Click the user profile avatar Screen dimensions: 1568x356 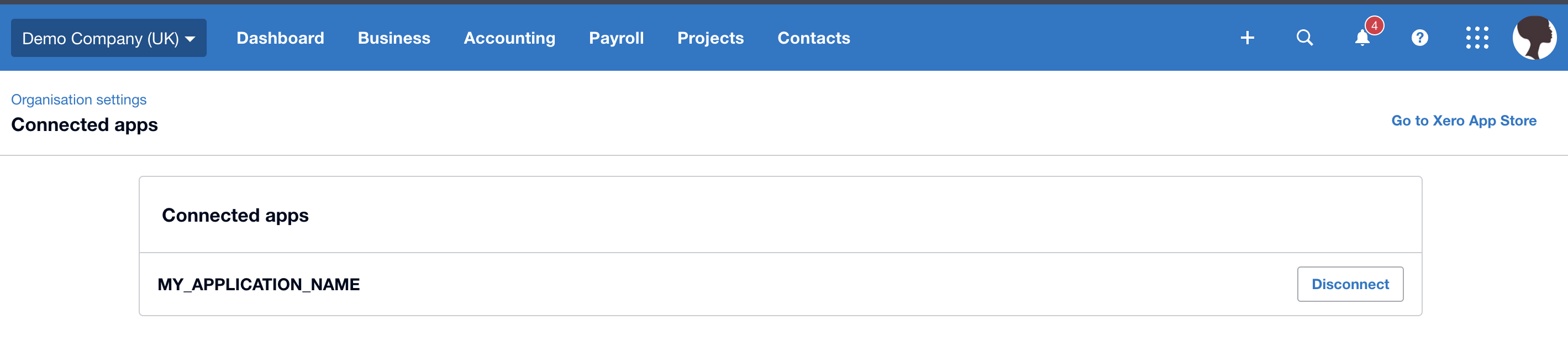tap(1535, 37)
